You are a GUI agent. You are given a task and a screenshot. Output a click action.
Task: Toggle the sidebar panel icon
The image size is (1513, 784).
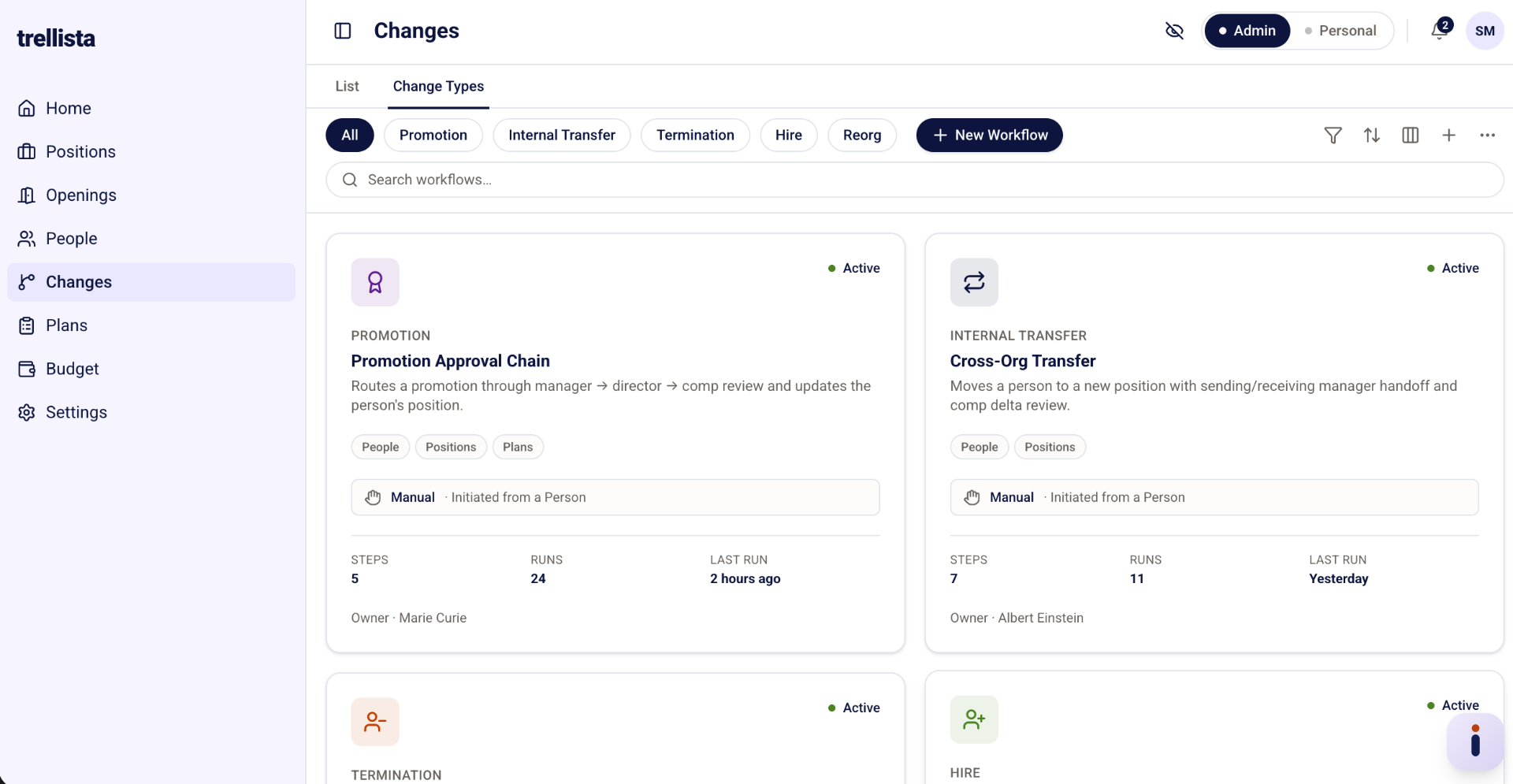pos(343,31)
